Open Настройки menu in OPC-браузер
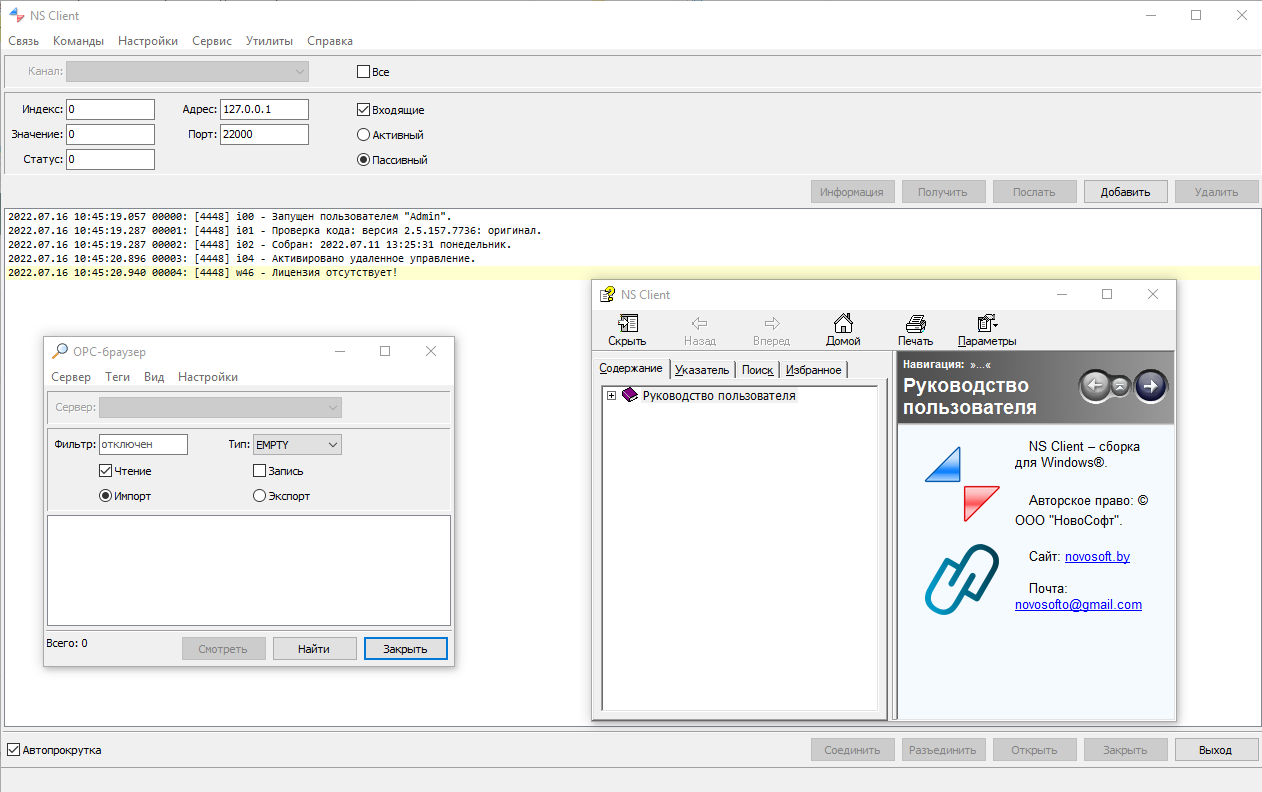The image size is (1262, 792). tap(208, 377)
